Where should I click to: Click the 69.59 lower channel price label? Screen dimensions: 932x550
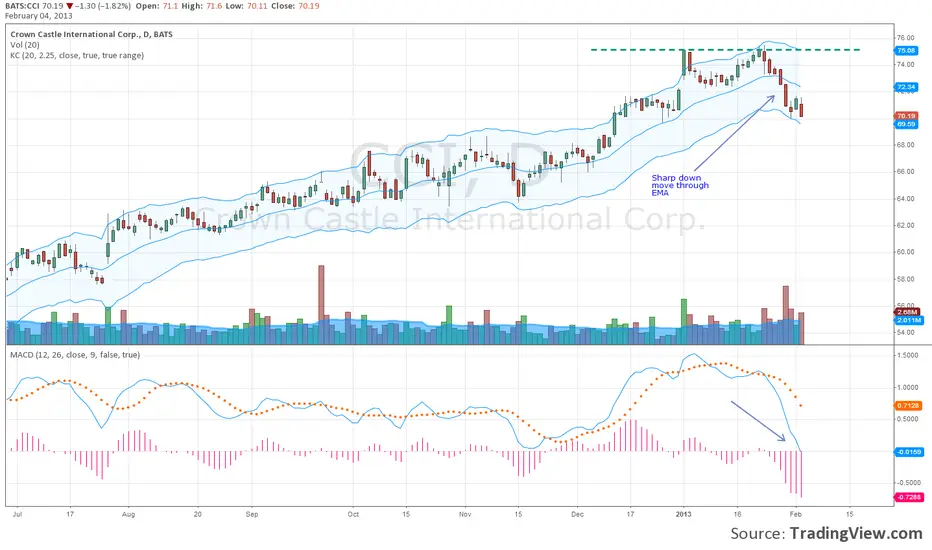(906, 124)
